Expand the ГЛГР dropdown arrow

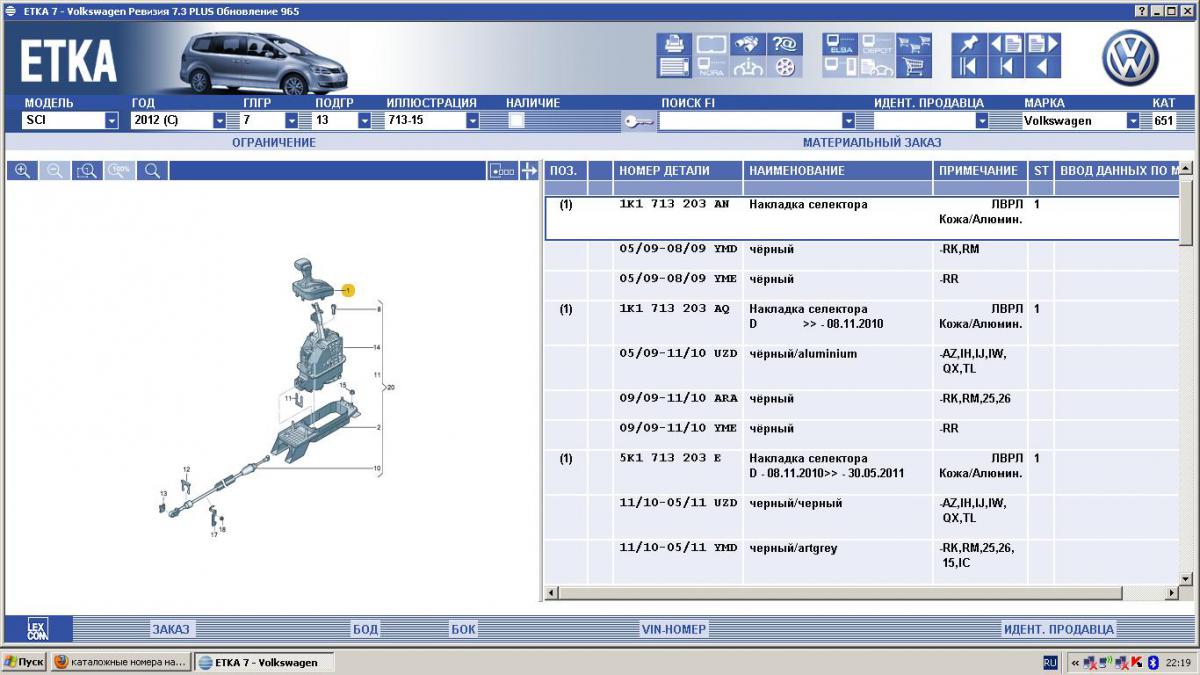[x=292, y=121]
